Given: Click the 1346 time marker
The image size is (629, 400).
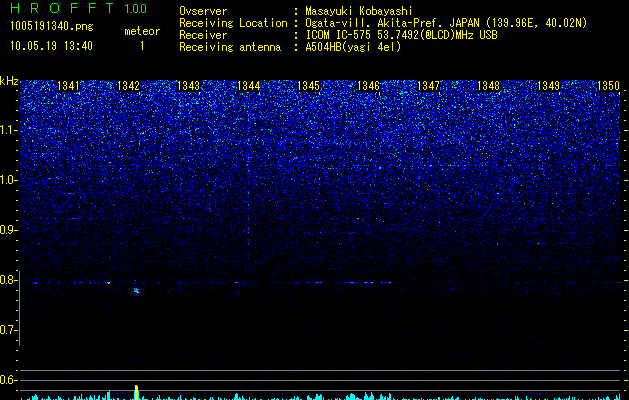Looking at the screenshot, I should (x=368, y=86).
